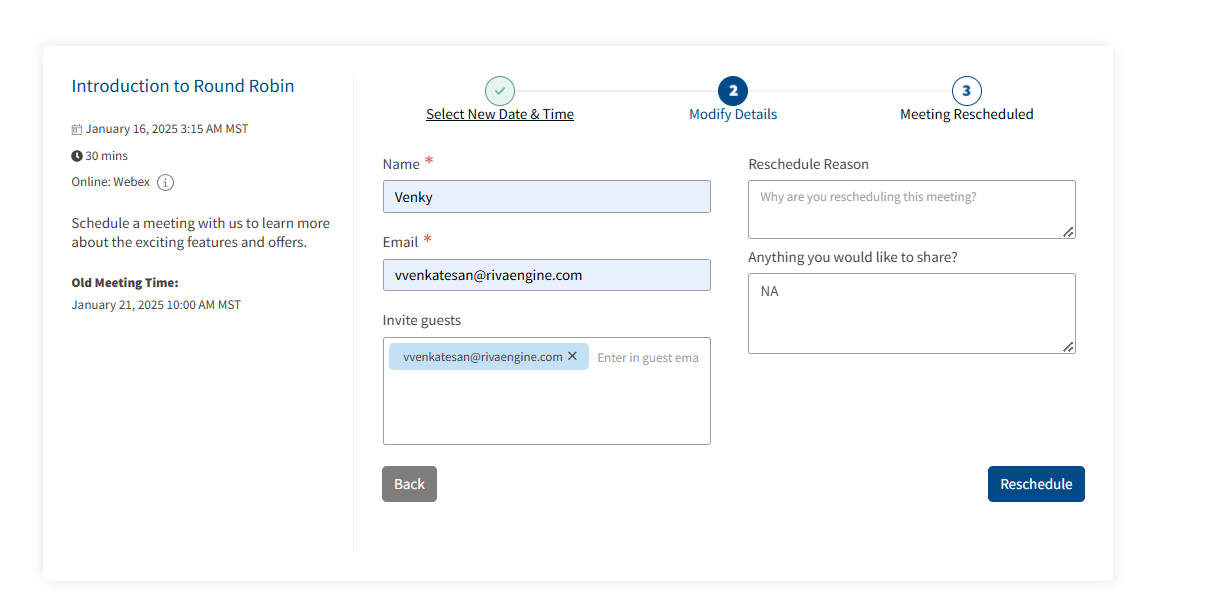
Task: Click resize handle of the sharing notes box
Action: [x=1068, y=346]
